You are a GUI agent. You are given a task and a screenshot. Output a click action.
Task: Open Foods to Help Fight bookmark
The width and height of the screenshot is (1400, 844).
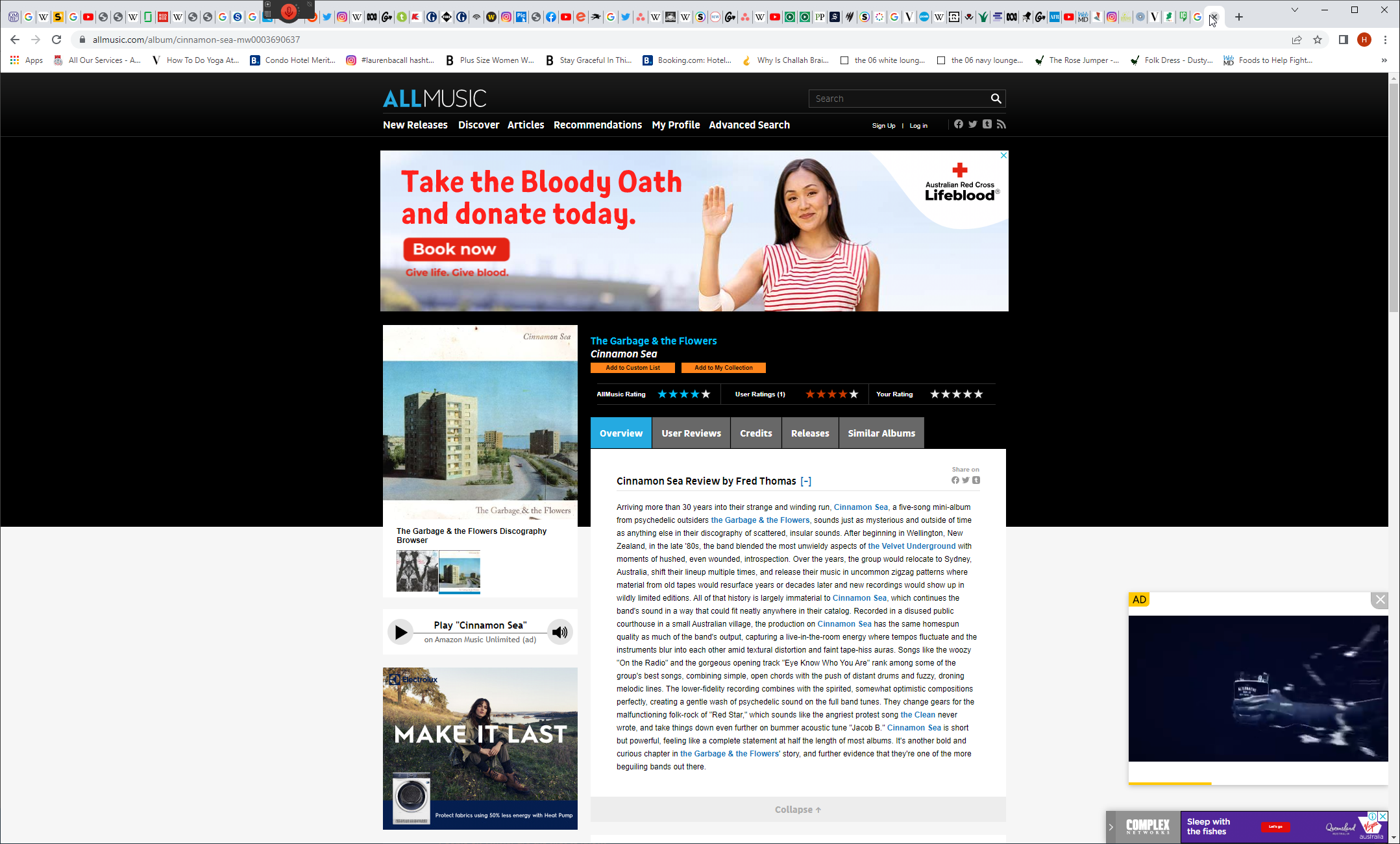1268,60
